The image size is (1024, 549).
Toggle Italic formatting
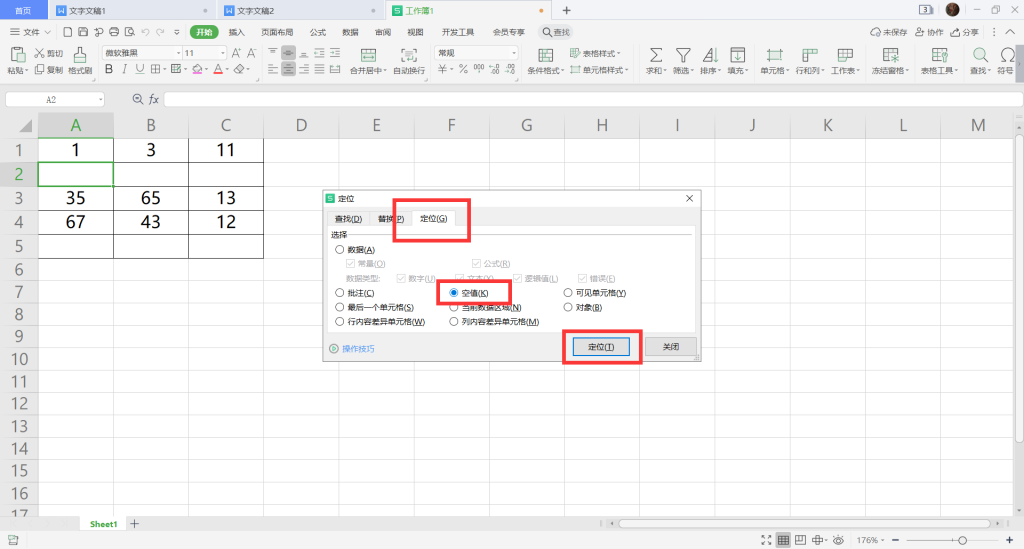(124, 69)
